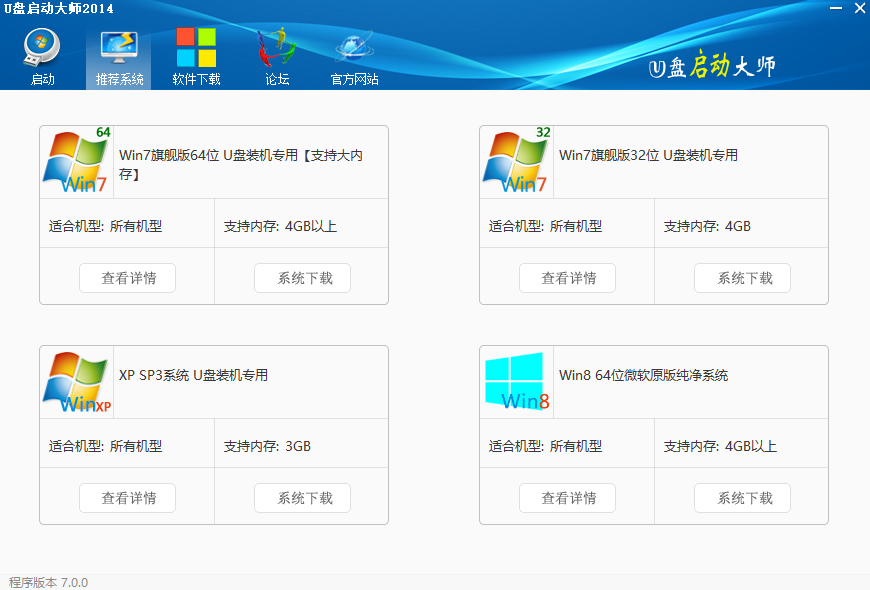The height and width of the screenshot is (590, 870).
Task: Click the Win8 64位微软原版纯净系统 title
Action: pos(643,375)
